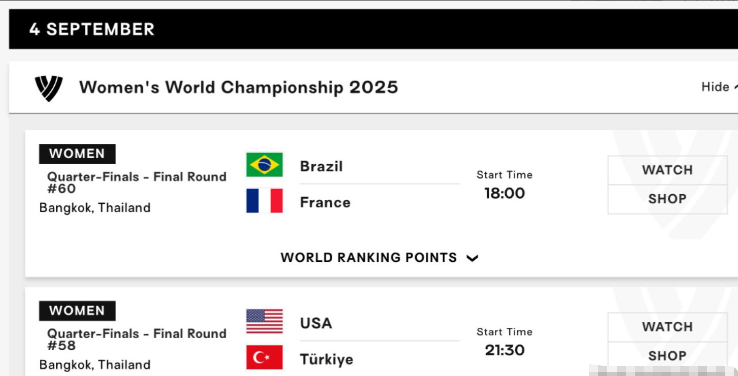The image size is (738, 376).
Task: Click the 4 September date header
Action: pyautogui.click(x=91, y=29)
